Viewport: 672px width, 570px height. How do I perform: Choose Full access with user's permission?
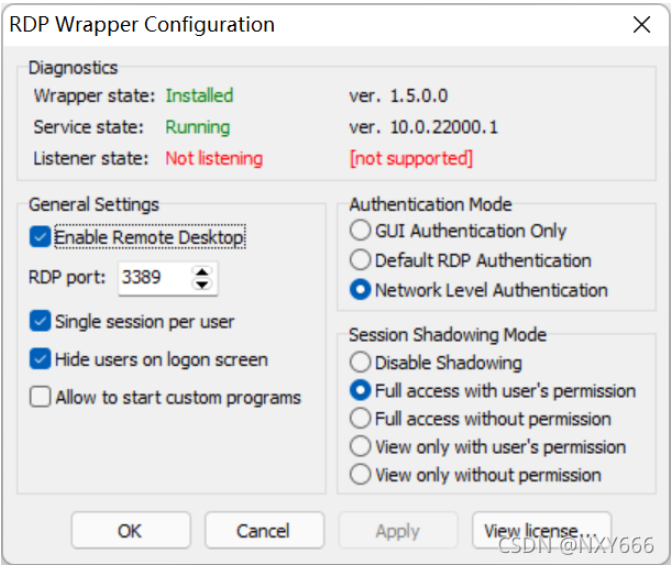pyautogui.click(x=361, y=391)
